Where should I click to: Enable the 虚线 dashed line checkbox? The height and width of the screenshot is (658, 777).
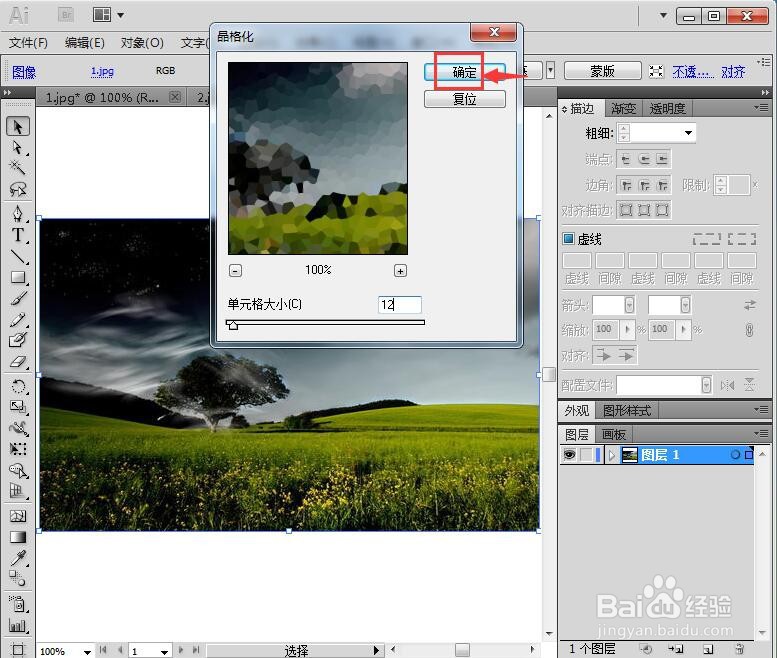(568, 239)
